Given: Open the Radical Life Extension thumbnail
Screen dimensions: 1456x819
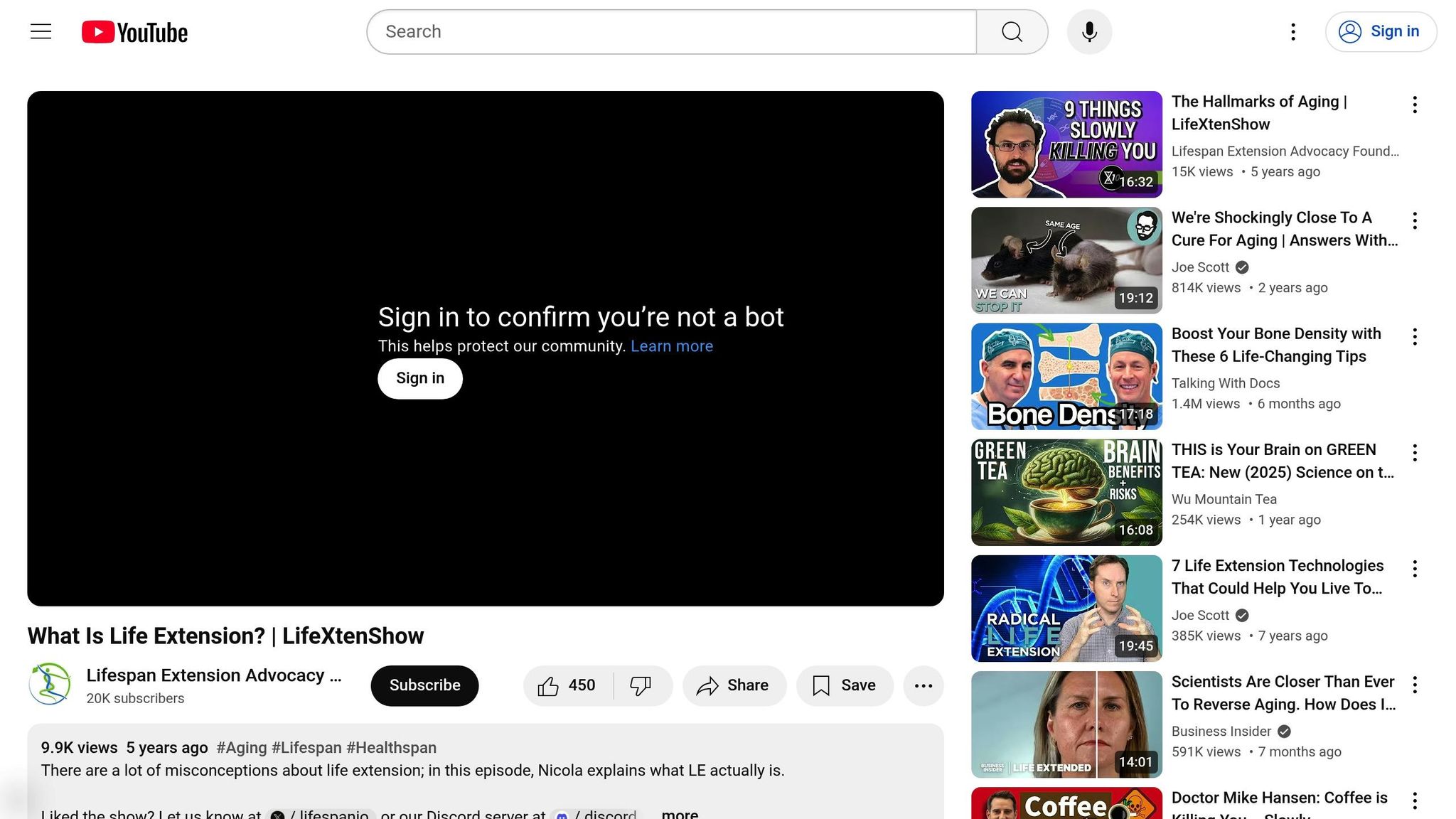Looking at the screenshot, I should (1066, 608).
